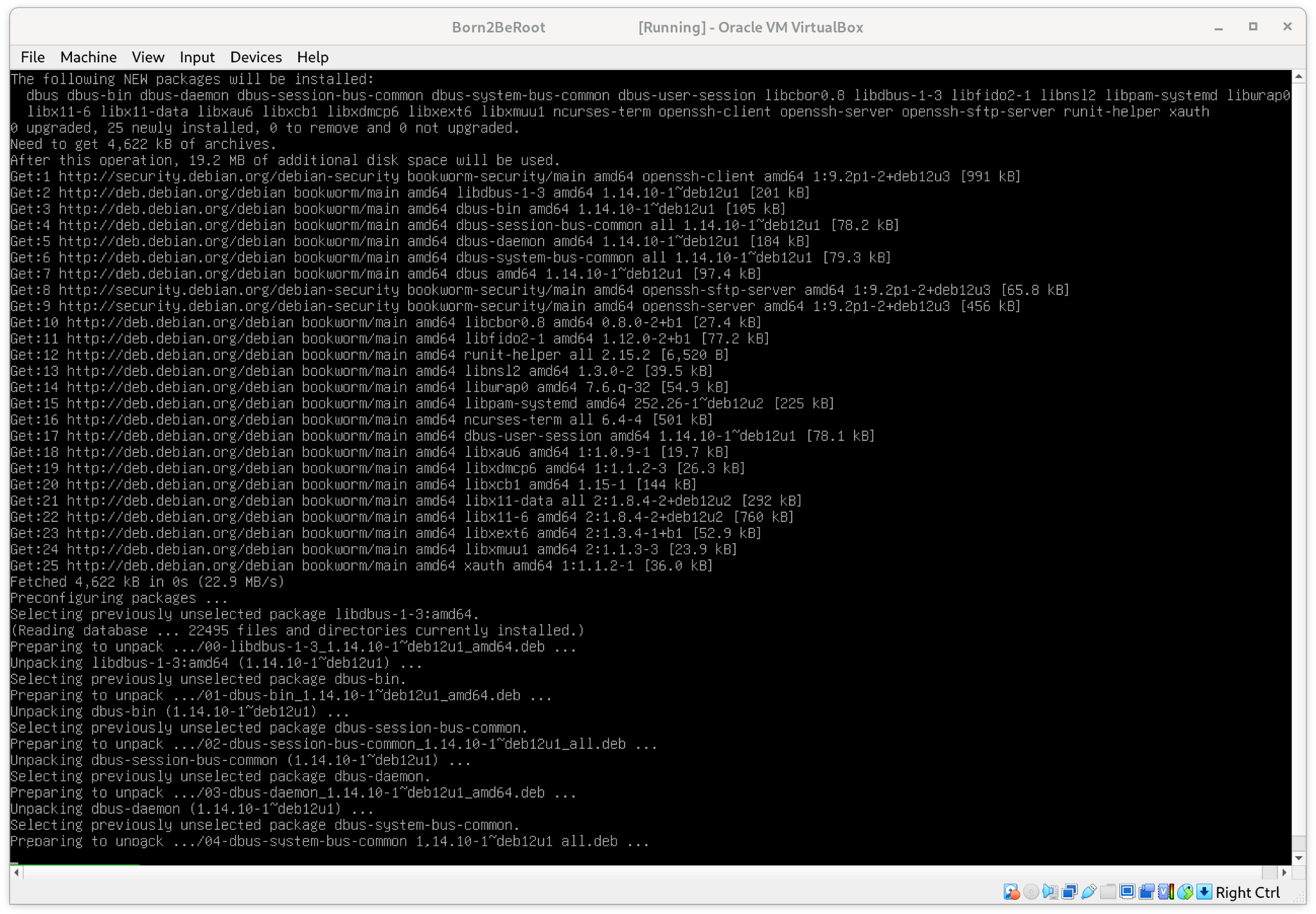Viewport: 1316px width, 914px height.
Task: Open the audio status icon menu
Action: coord(1050,892)
